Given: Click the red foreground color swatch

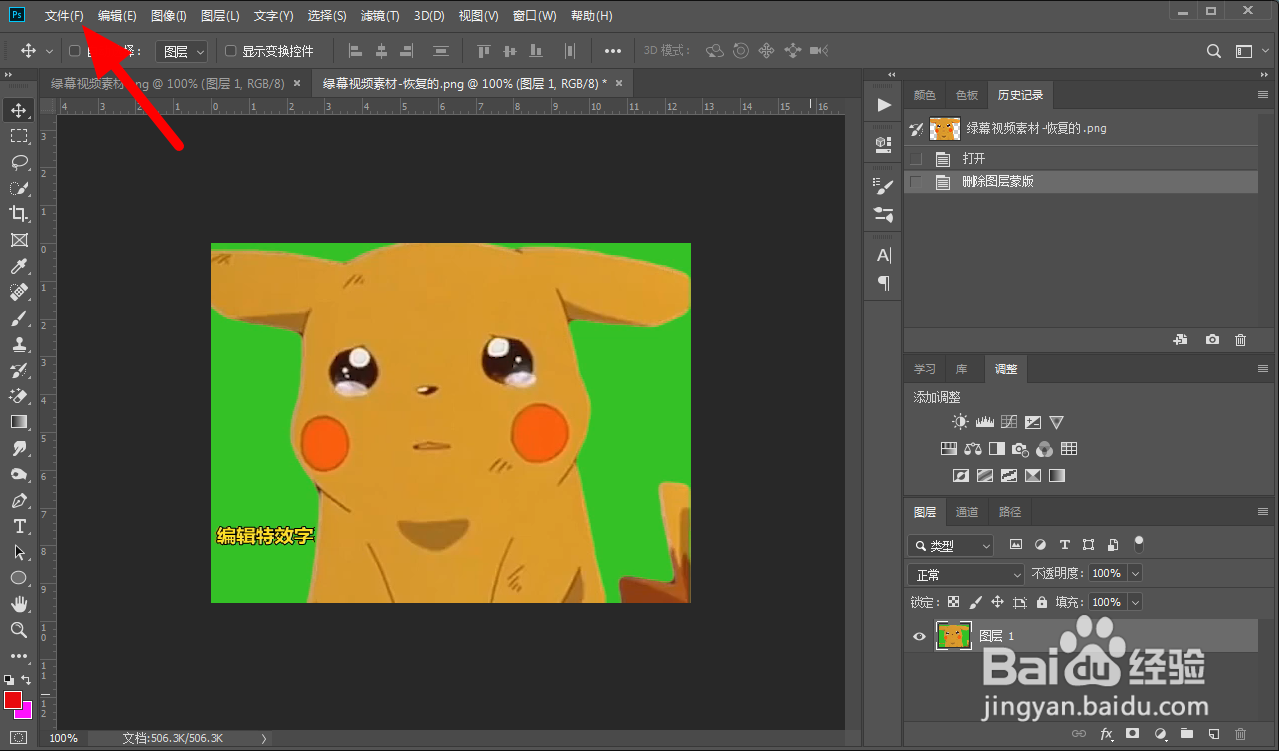Looking at the screenshot, I should pos(13,699).
